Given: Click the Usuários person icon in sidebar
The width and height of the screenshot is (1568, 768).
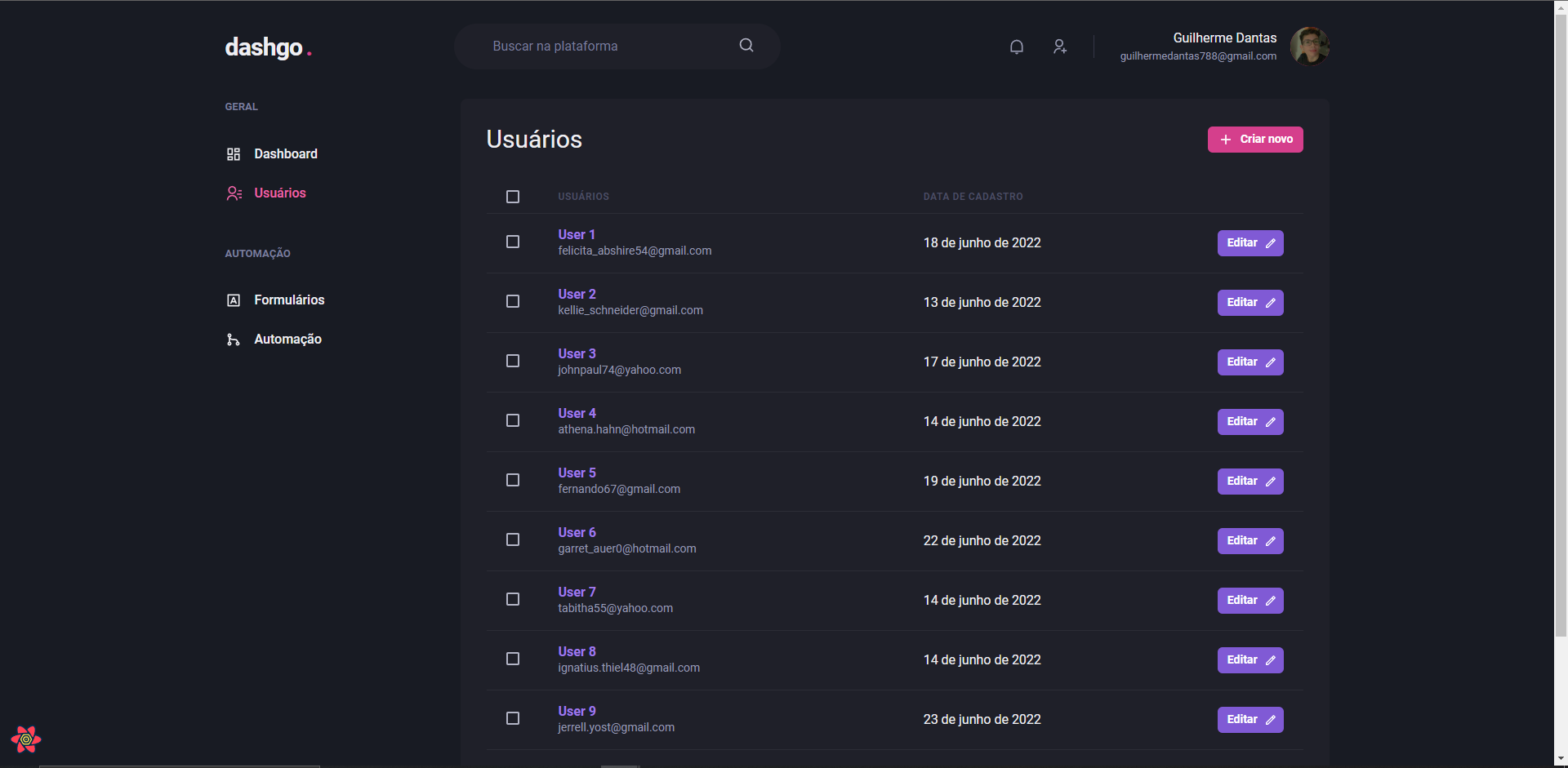Looking at the screenshot, I should [x=234, y=193].
